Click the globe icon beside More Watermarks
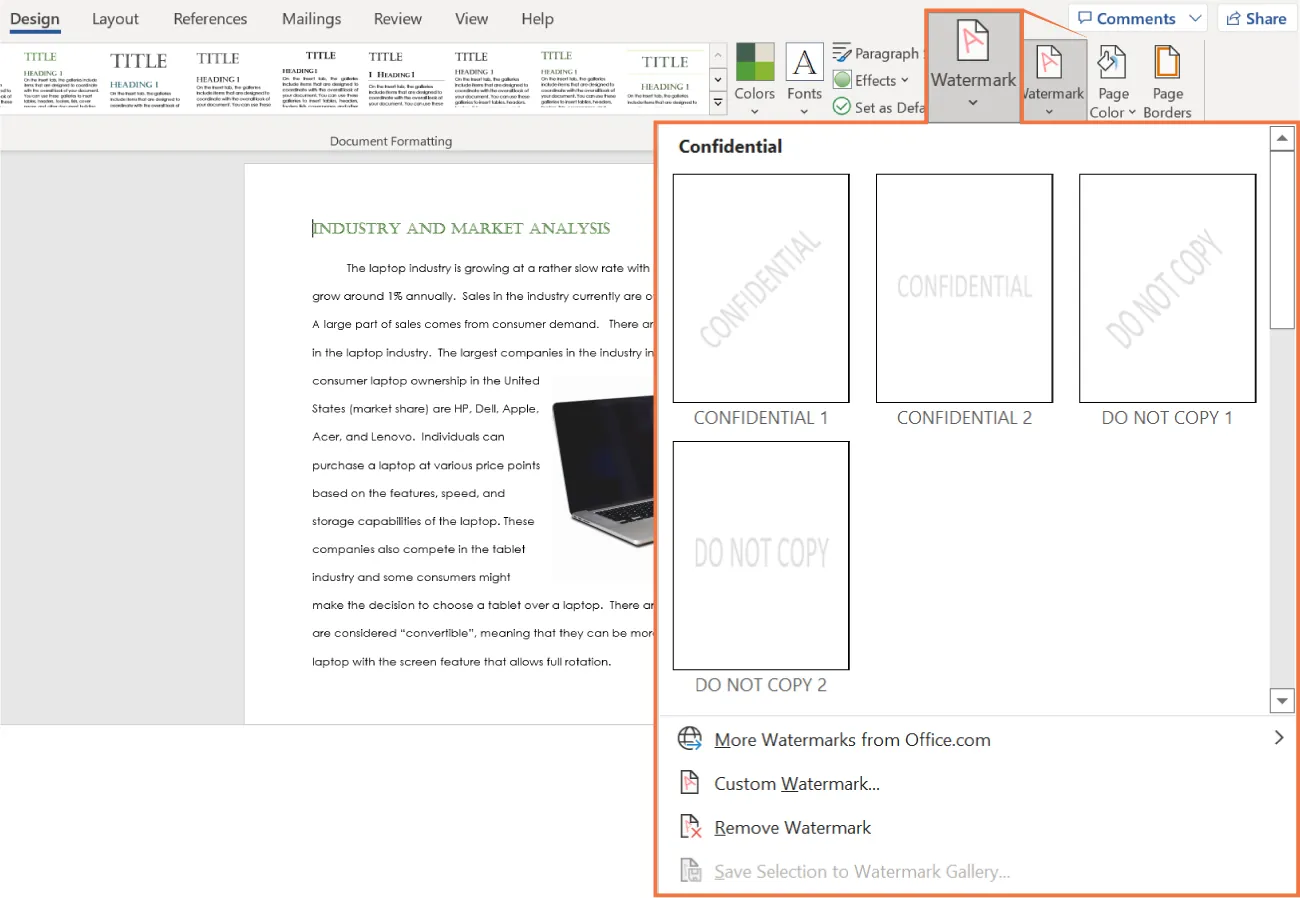The width and height of the screenshot is (1300, 898). coord(690,738)
